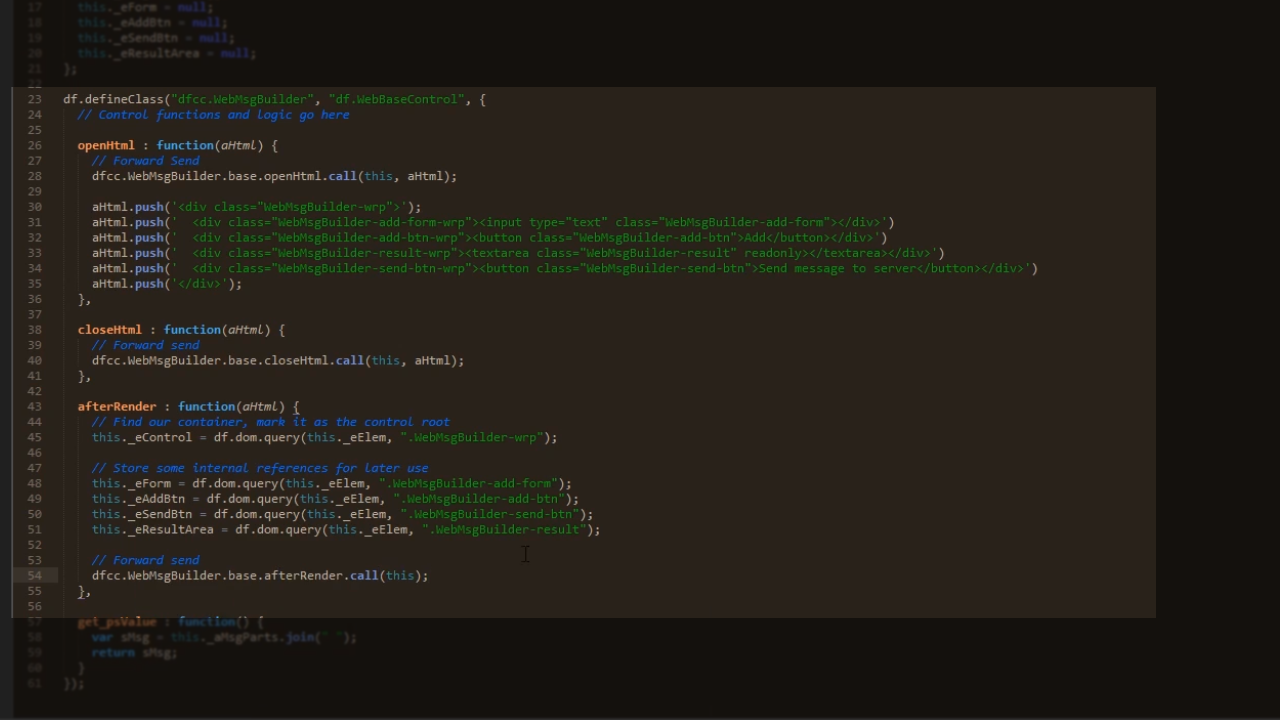Image resolution: width=1280 pixels, height=720 pixels.
Task: Click comment "Control functions and logic go here"
Action: click(223, 115)
